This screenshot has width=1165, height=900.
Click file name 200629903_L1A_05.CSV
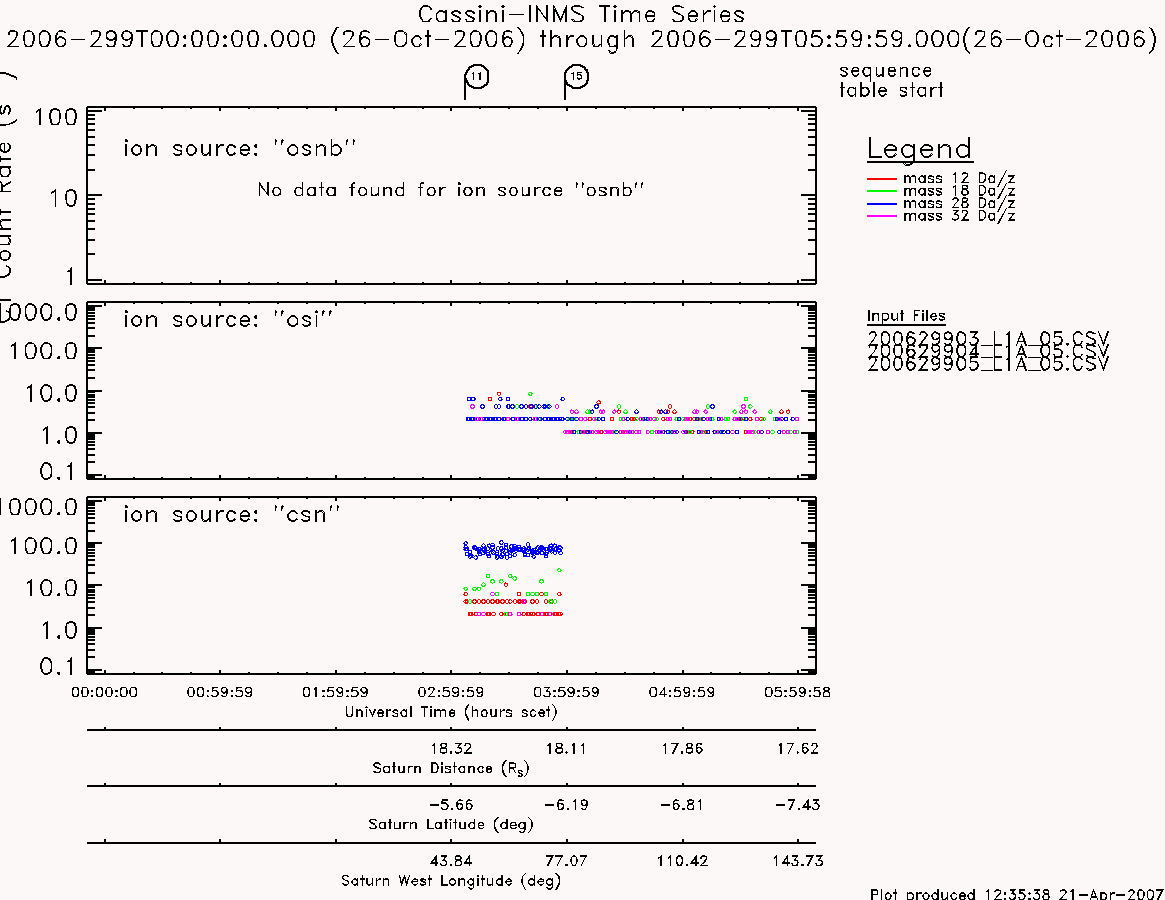(x=987, y=339)
